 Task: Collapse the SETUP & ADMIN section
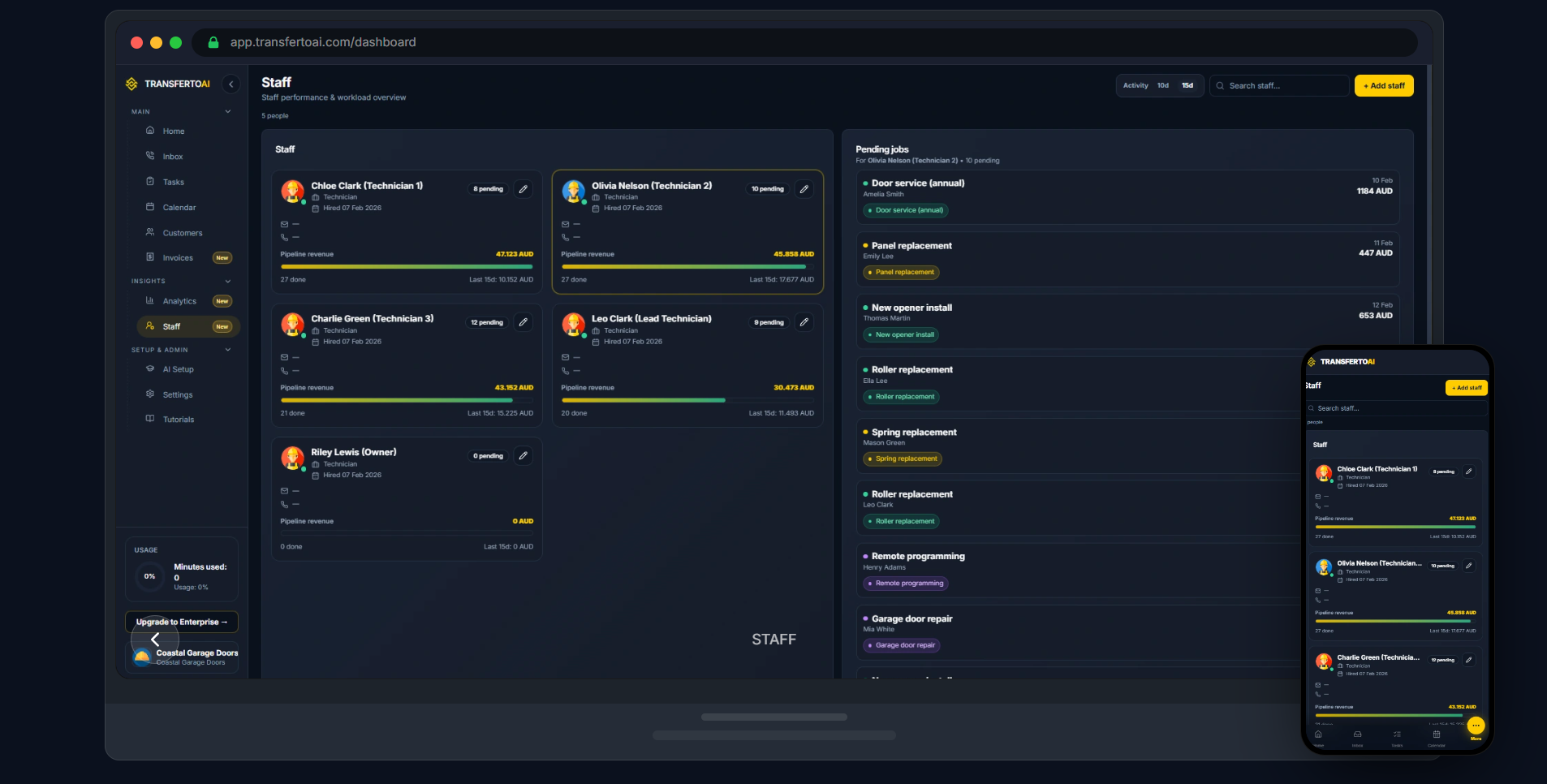[x=227, y=350]
